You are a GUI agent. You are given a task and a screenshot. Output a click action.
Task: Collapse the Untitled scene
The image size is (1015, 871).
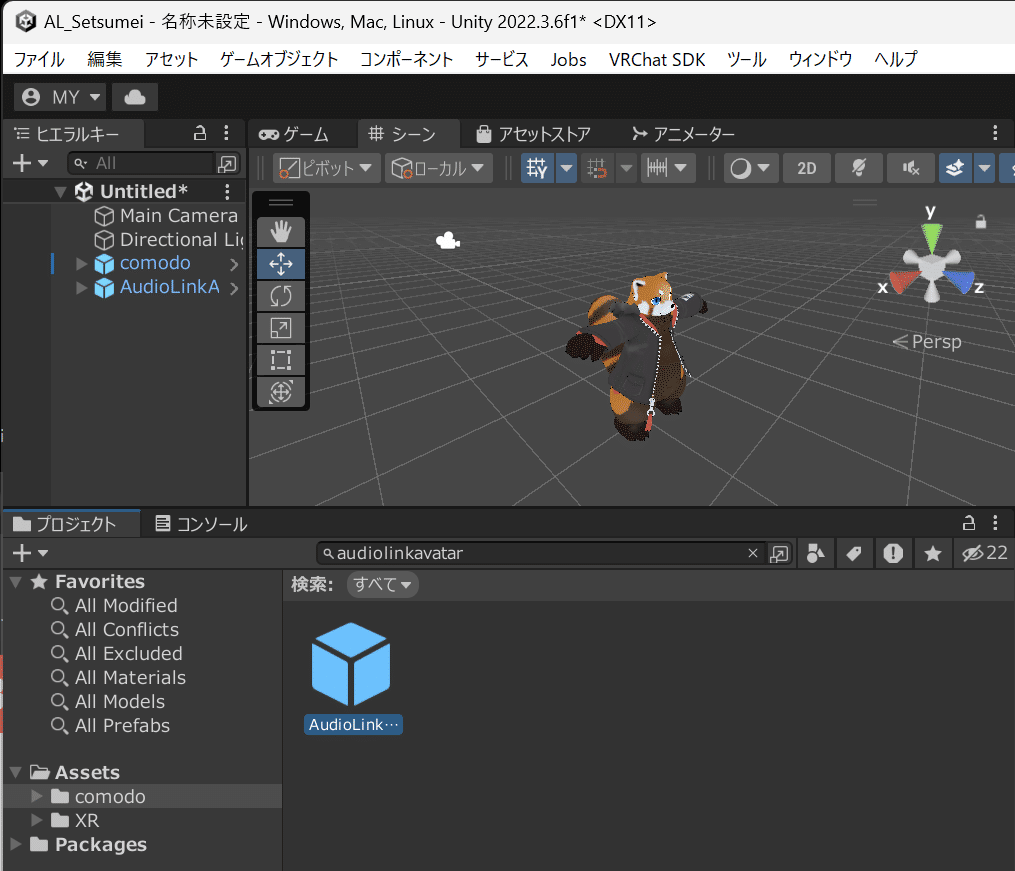[x=60, y=192]
